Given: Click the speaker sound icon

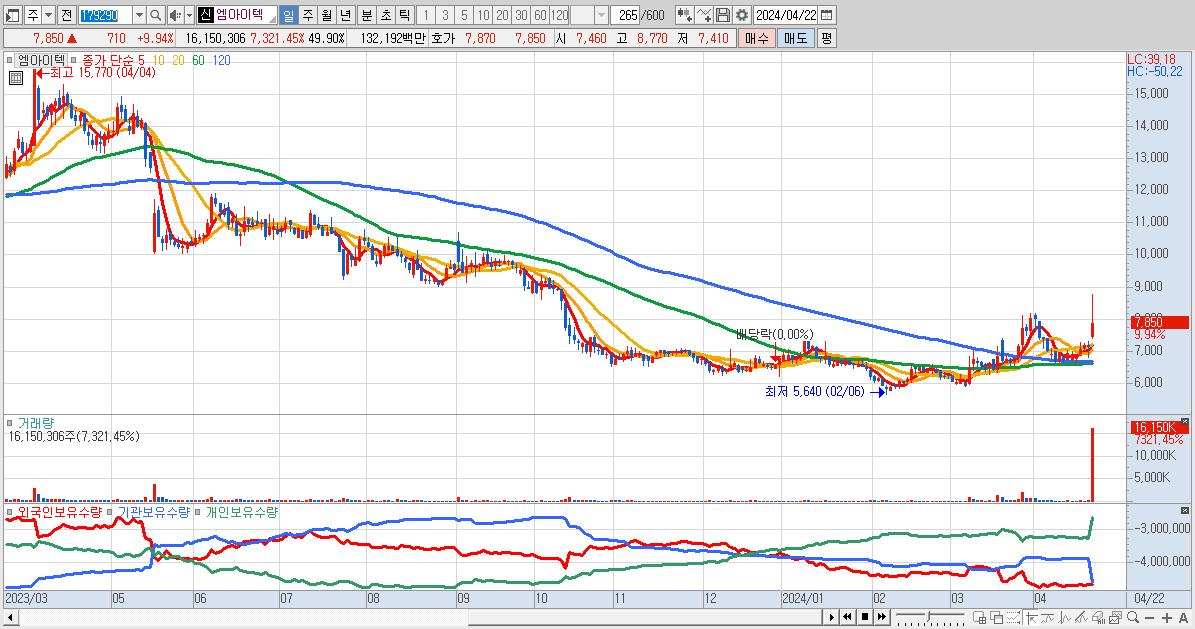Looking at the screenshot, I should [x=175, y=15].
